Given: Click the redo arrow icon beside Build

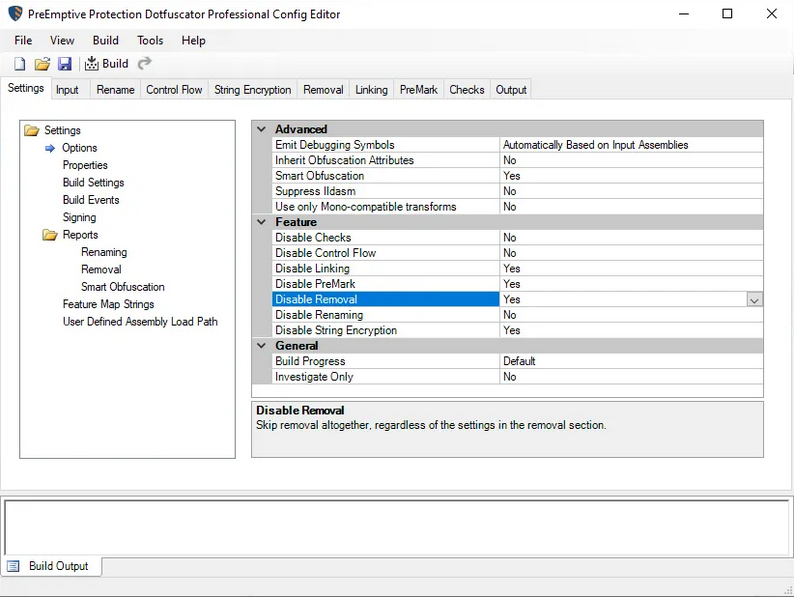Looking at the screenshot, I should (145, 63).
